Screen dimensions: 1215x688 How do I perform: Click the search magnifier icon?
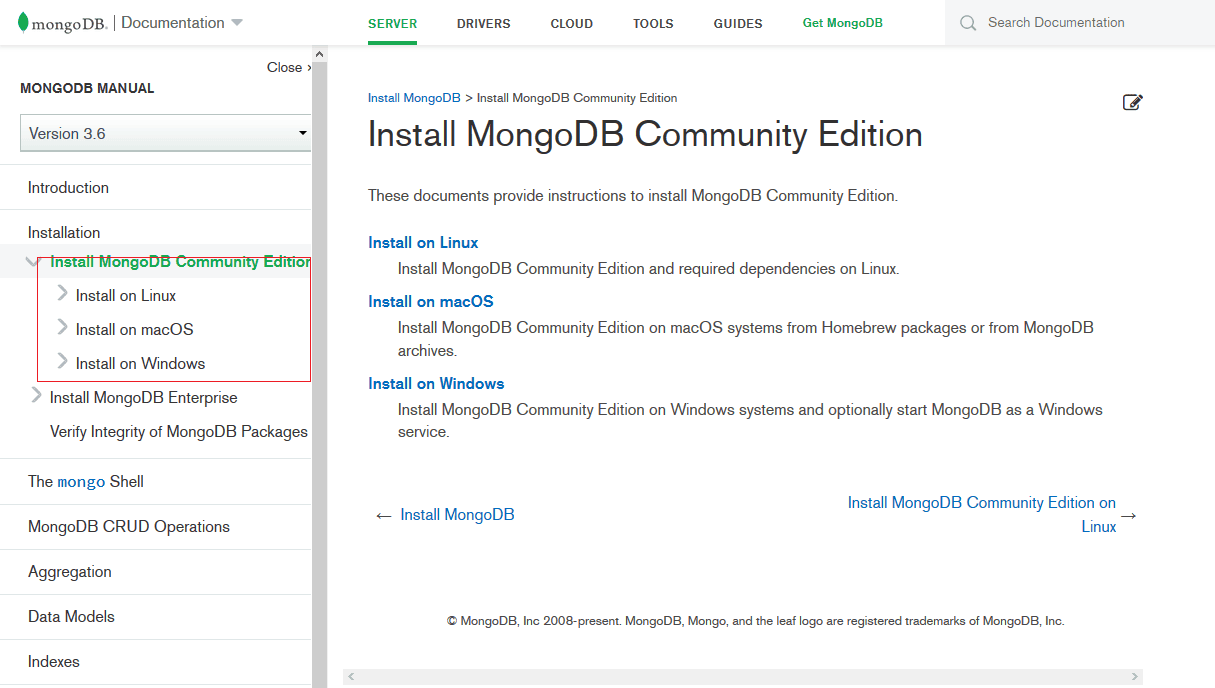[x=967, y=23]
